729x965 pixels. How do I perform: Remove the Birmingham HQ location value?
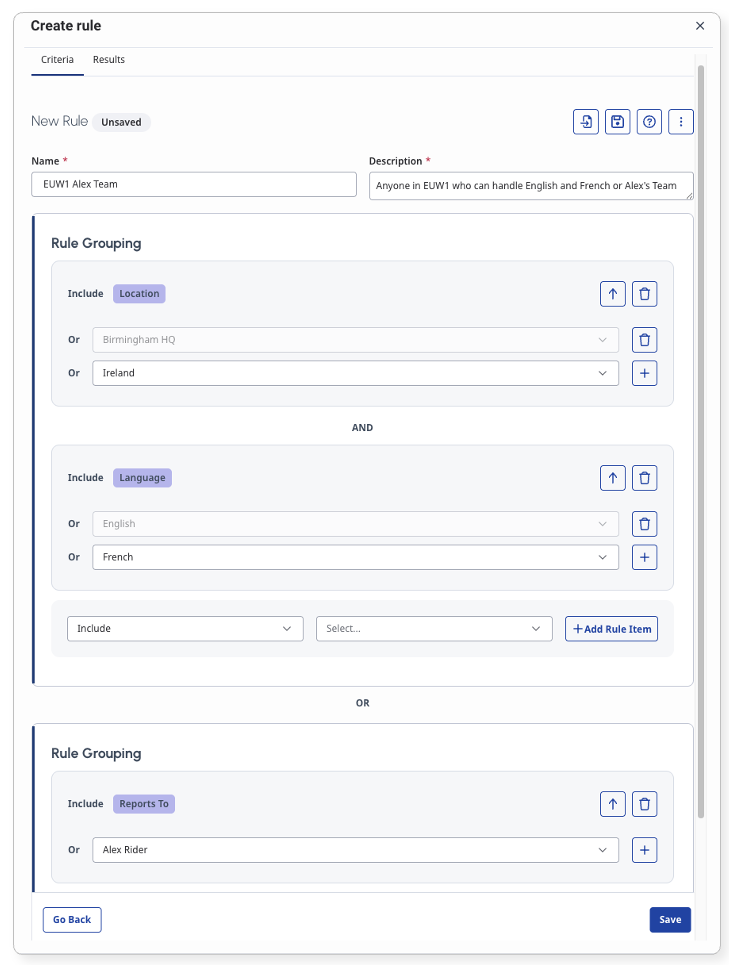point(645,340)
